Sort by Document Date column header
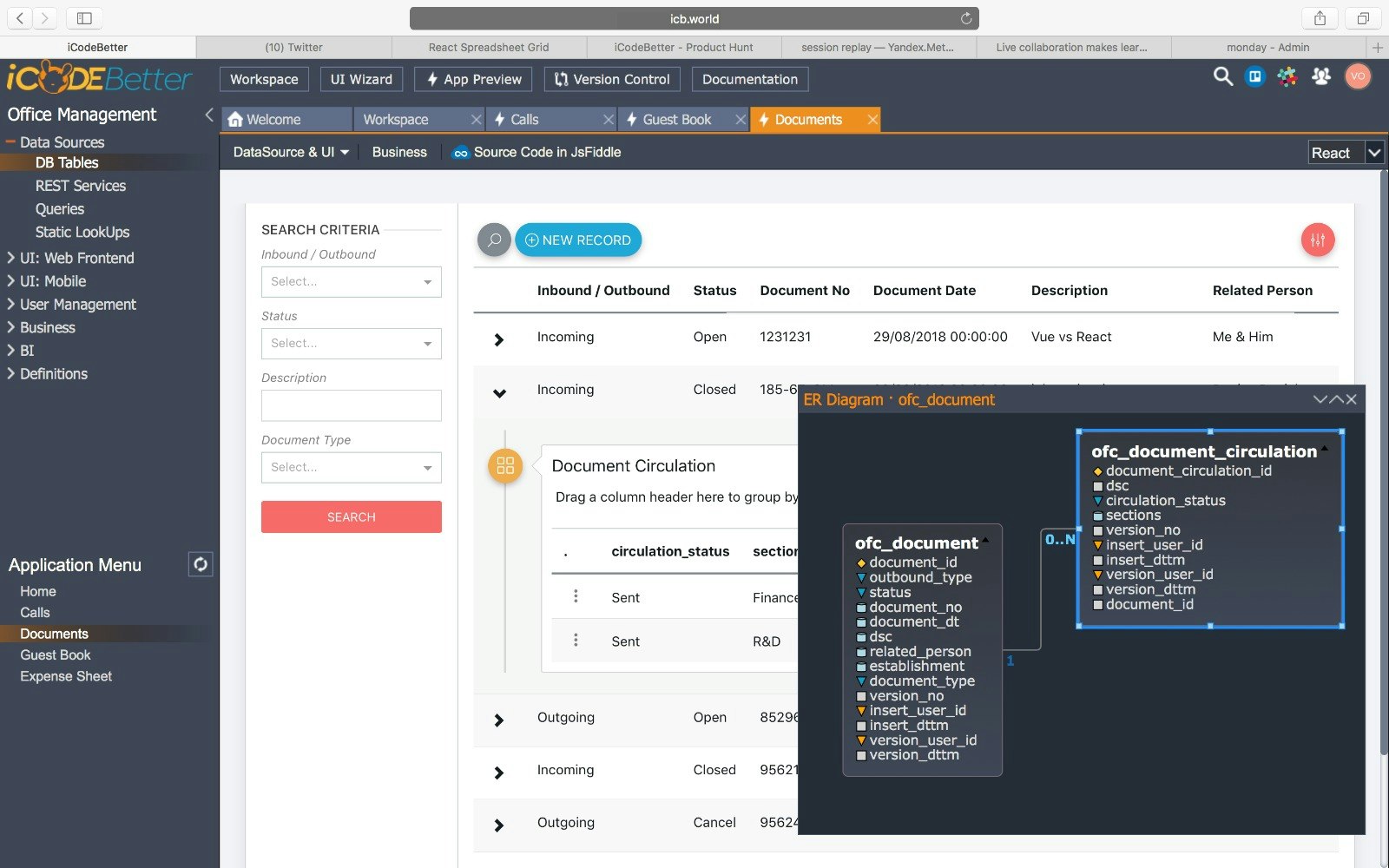Viewport: 1389px width, 868px height. tap(925, 290)
